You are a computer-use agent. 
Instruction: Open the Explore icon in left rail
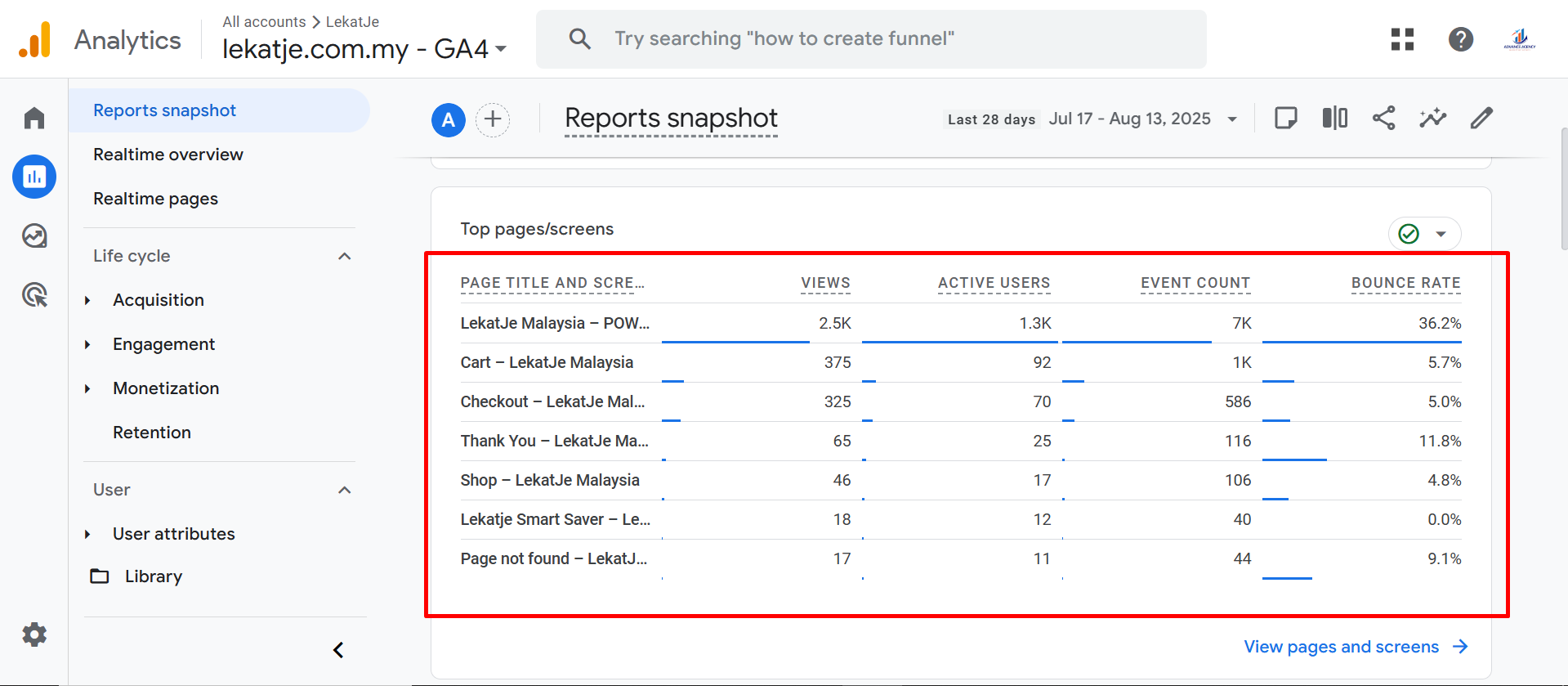34,236
